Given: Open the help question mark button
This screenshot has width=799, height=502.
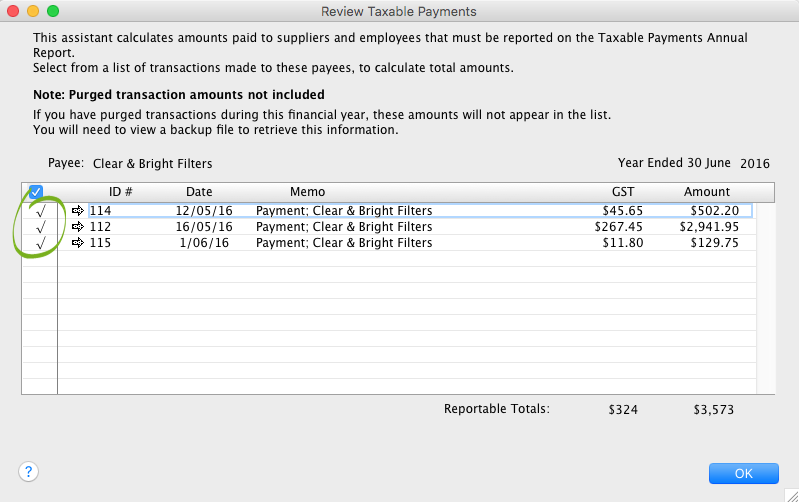Looking at the screenshot, I should point(29,472).
